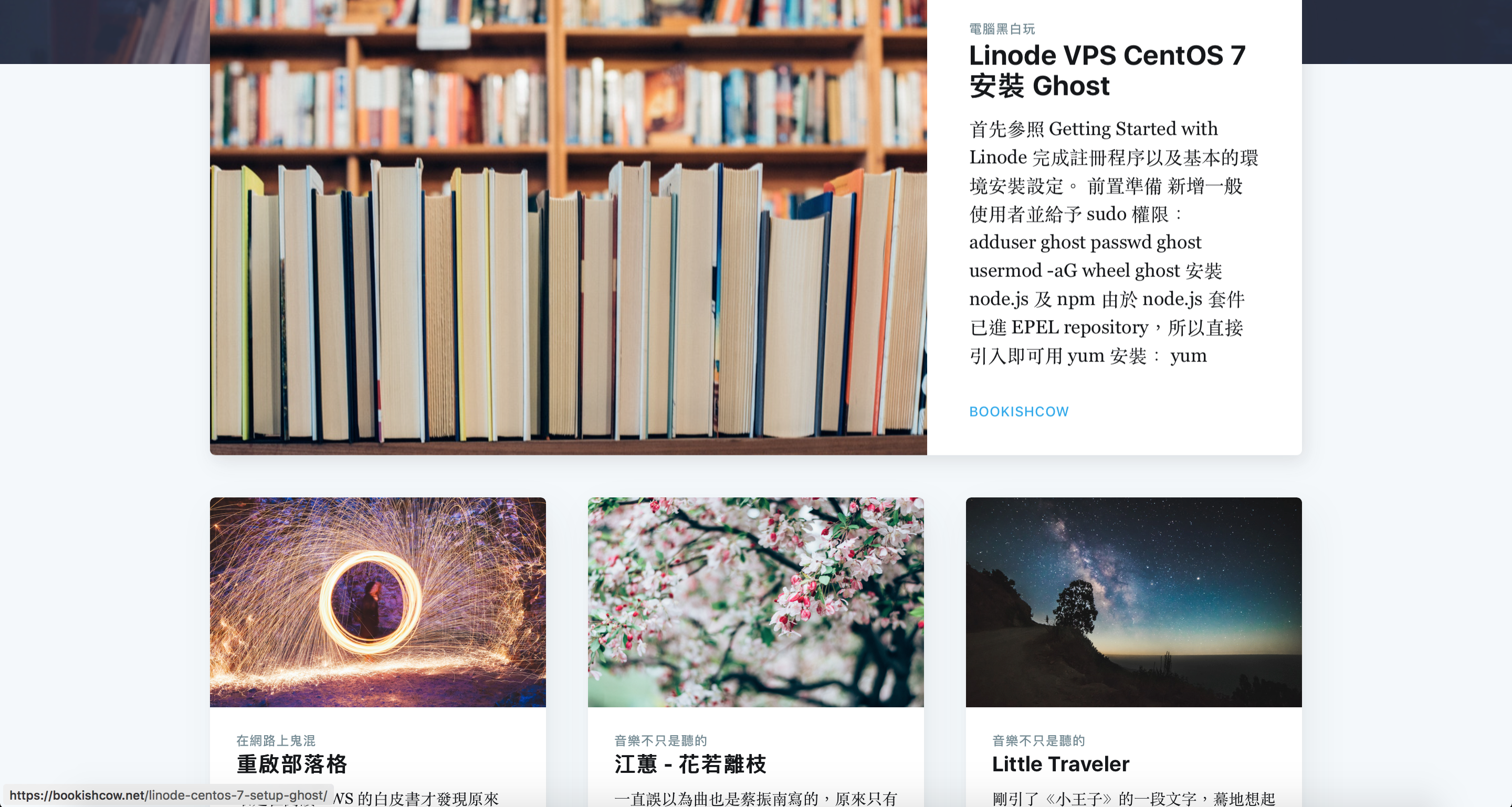Open the bookshelf featured post image
The height and width of the screenshot is (807, 1512).
pyautogui.click(x=568, y=227)
